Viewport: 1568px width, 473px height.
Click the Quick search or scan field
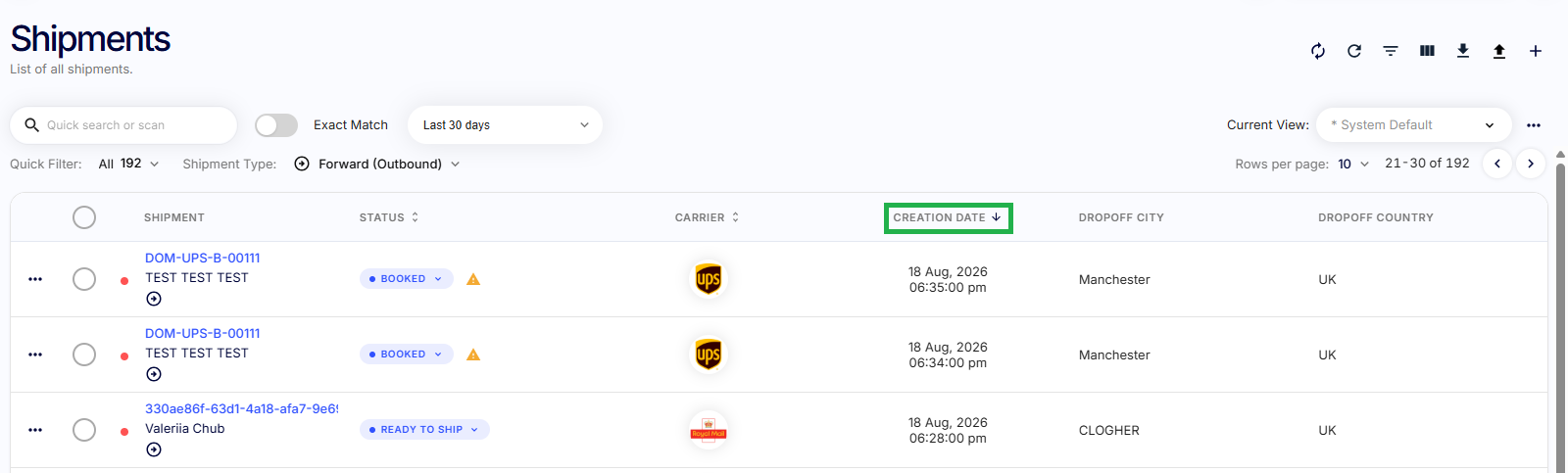pyautogui.click(x=123, y=125)
